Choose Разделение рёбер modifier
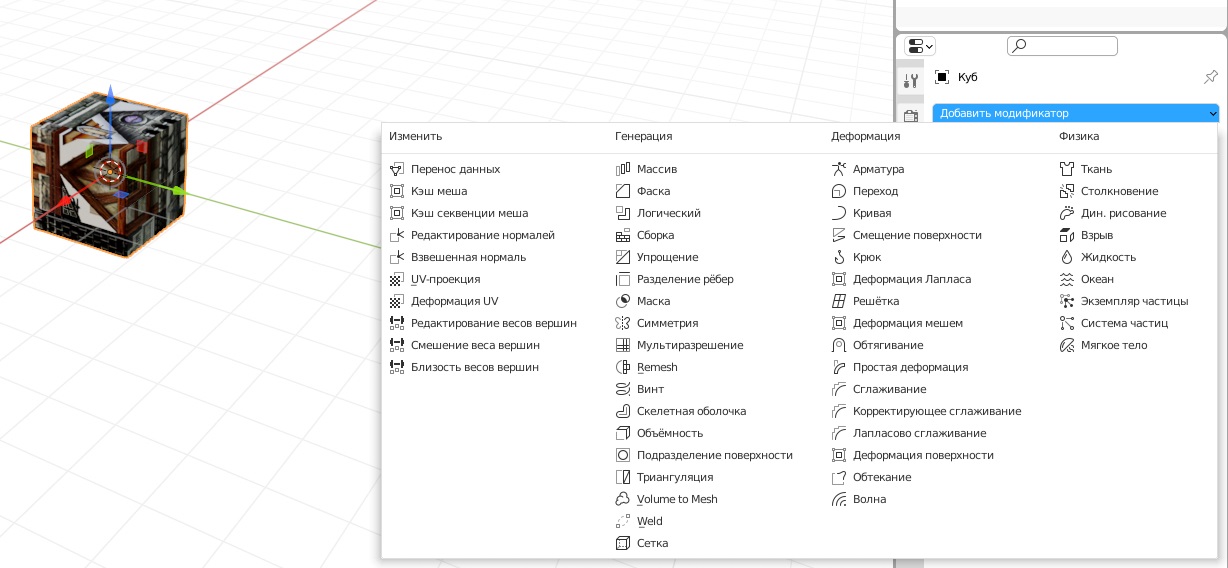This screenshot has height=568, width=1228. [x=674, y=279]
